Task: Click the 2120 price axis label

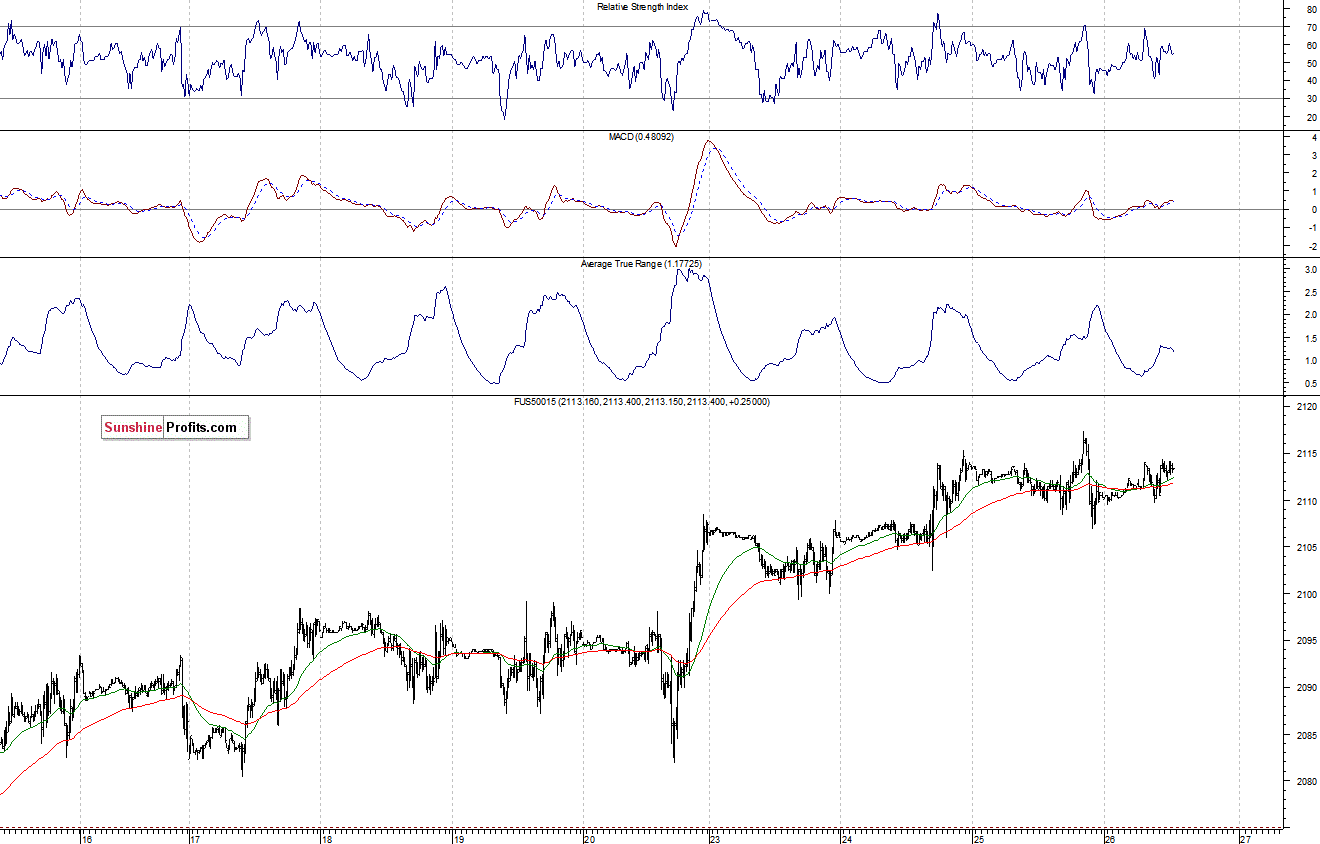Action: pyautogui.click(x=1305, y=407)
